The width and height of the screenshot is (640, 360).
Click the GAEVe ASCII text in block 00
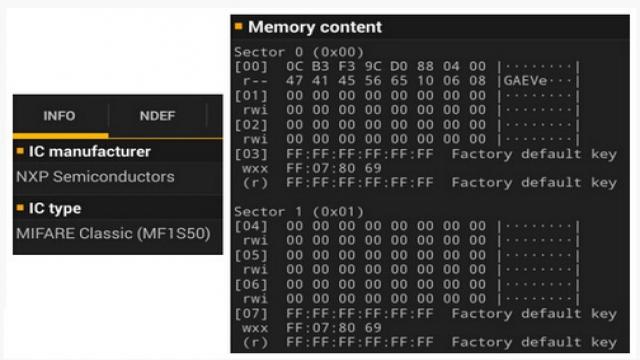(525, 81)
